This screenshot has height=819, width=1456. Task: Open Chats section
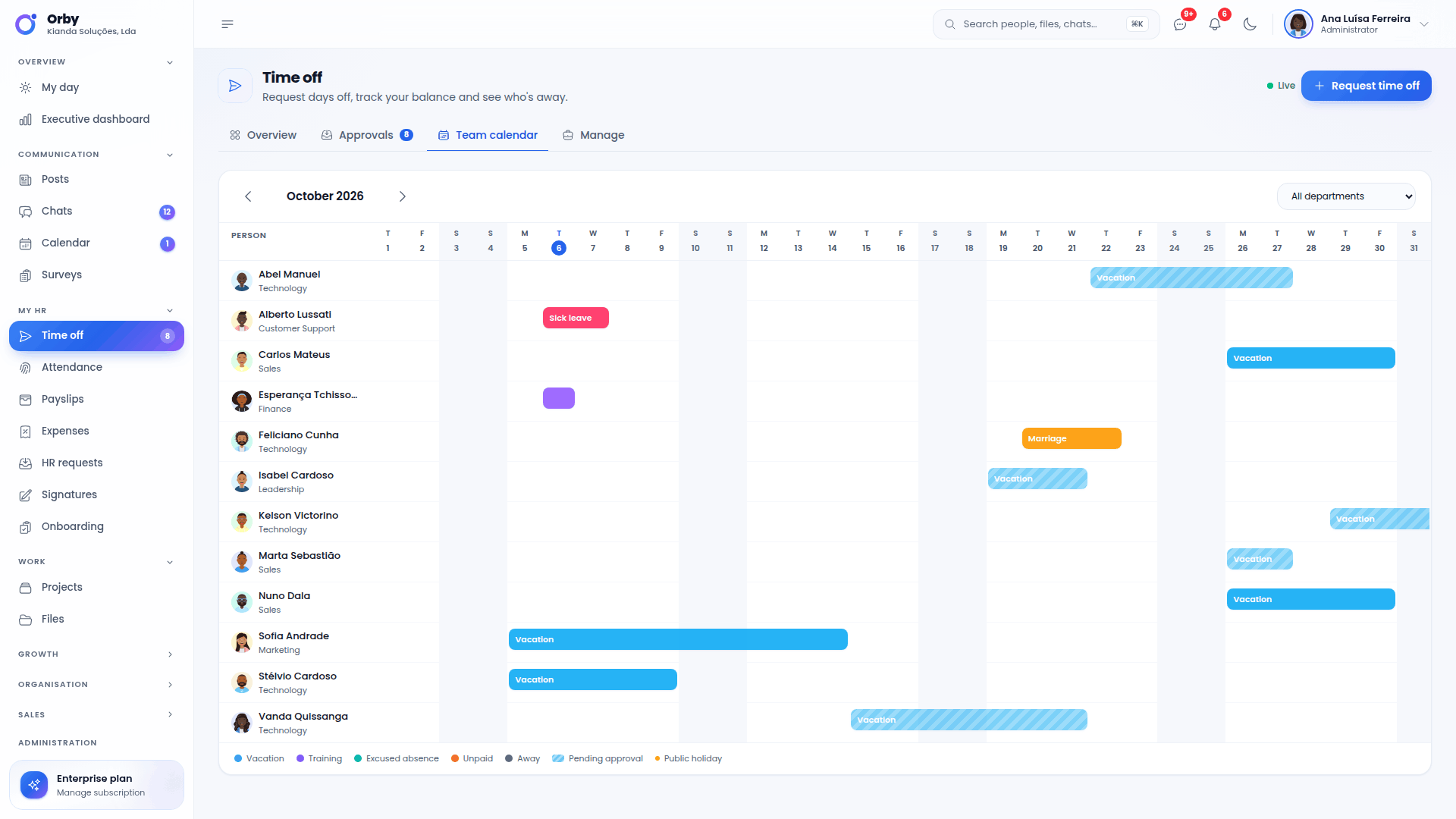point(96,211)
